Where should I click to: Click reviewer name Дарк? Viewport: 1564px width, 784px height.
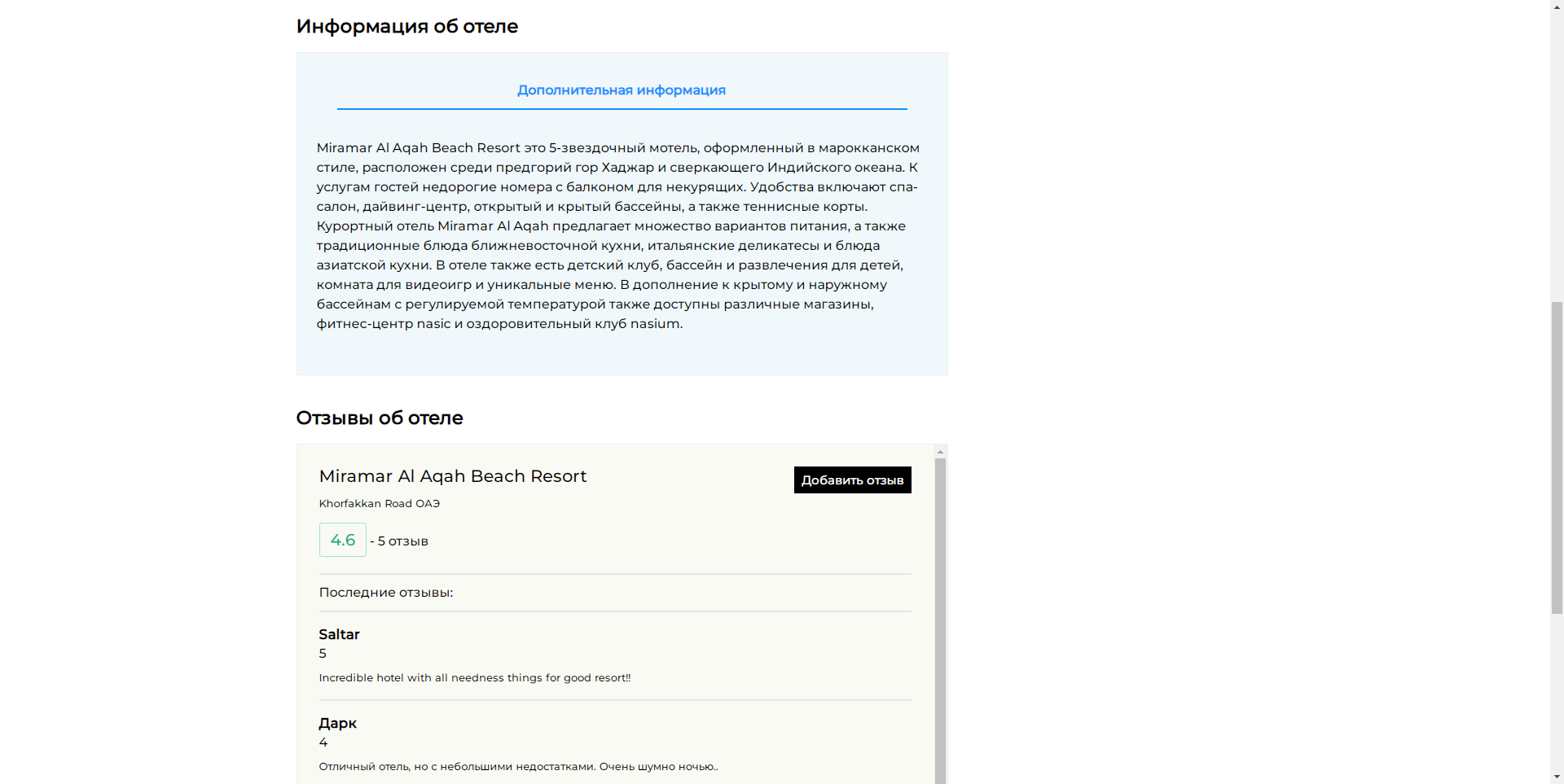coord(338,723)
